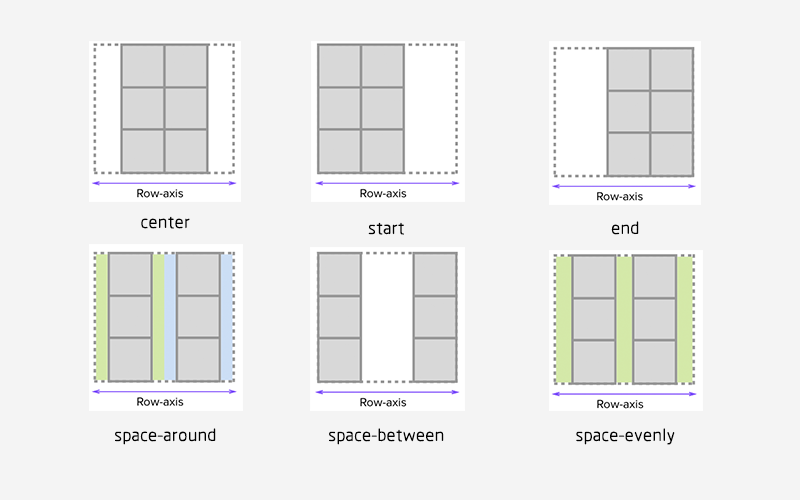Image resolution: width=800 pixels, height=500 pixels.
Task: Click Row-axis label under end diagram
Action: coord(619,196)
